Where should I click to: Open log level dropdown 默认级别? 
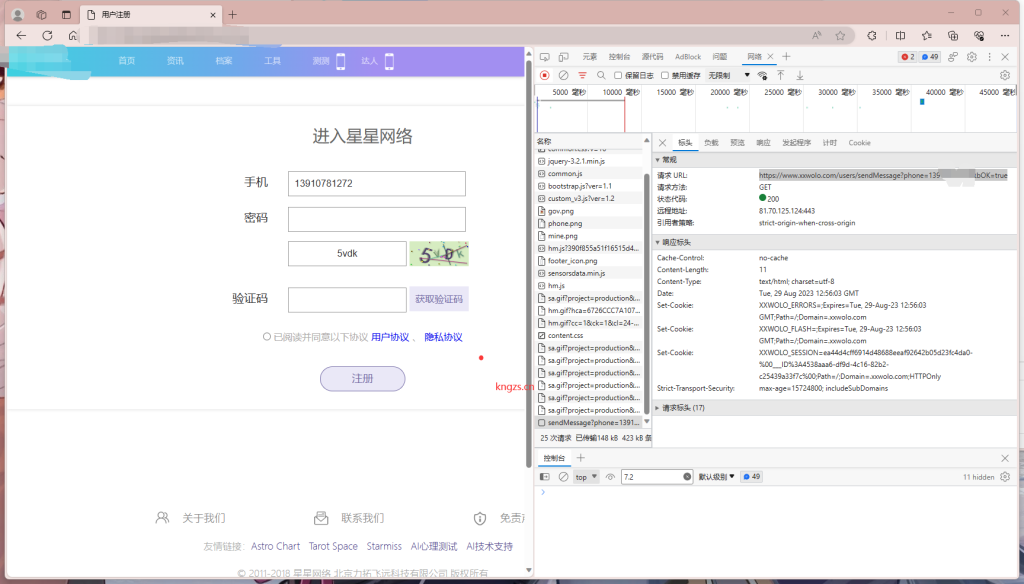click(716, 477)
